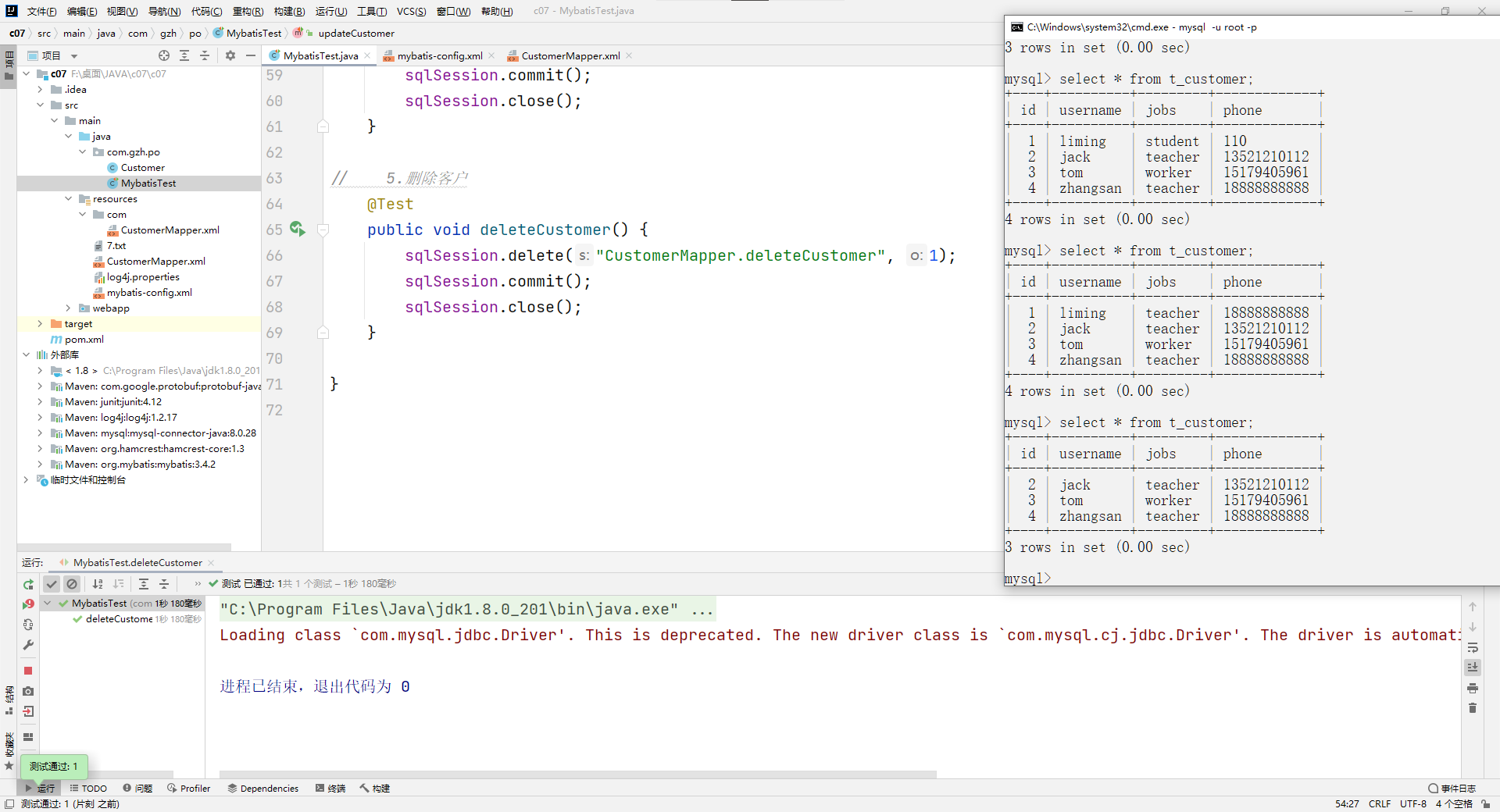Sort test results alphabetically
1500x812 pixels.
click(98, 584)
